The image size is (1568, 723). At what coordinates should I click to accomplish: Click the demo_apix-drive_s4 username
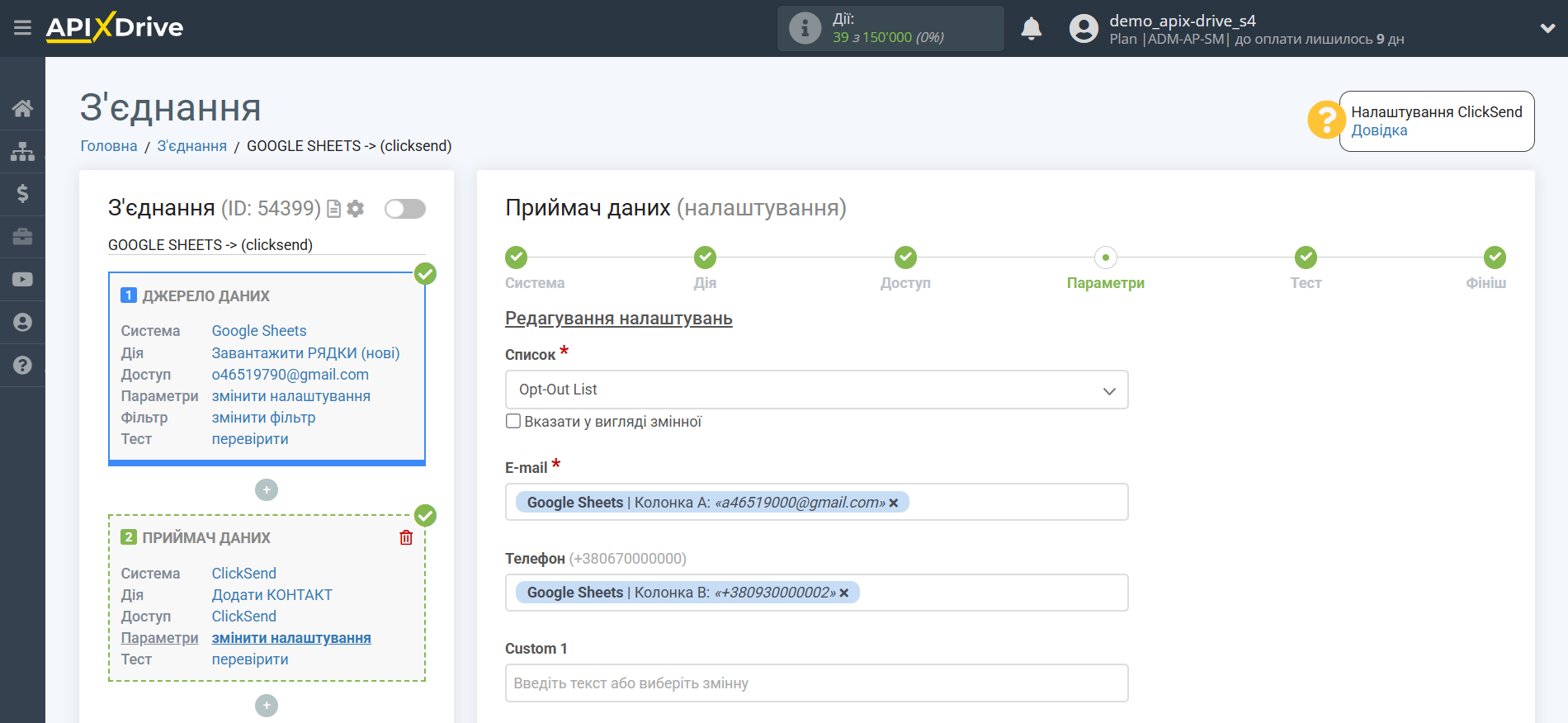coord(1183,21)
